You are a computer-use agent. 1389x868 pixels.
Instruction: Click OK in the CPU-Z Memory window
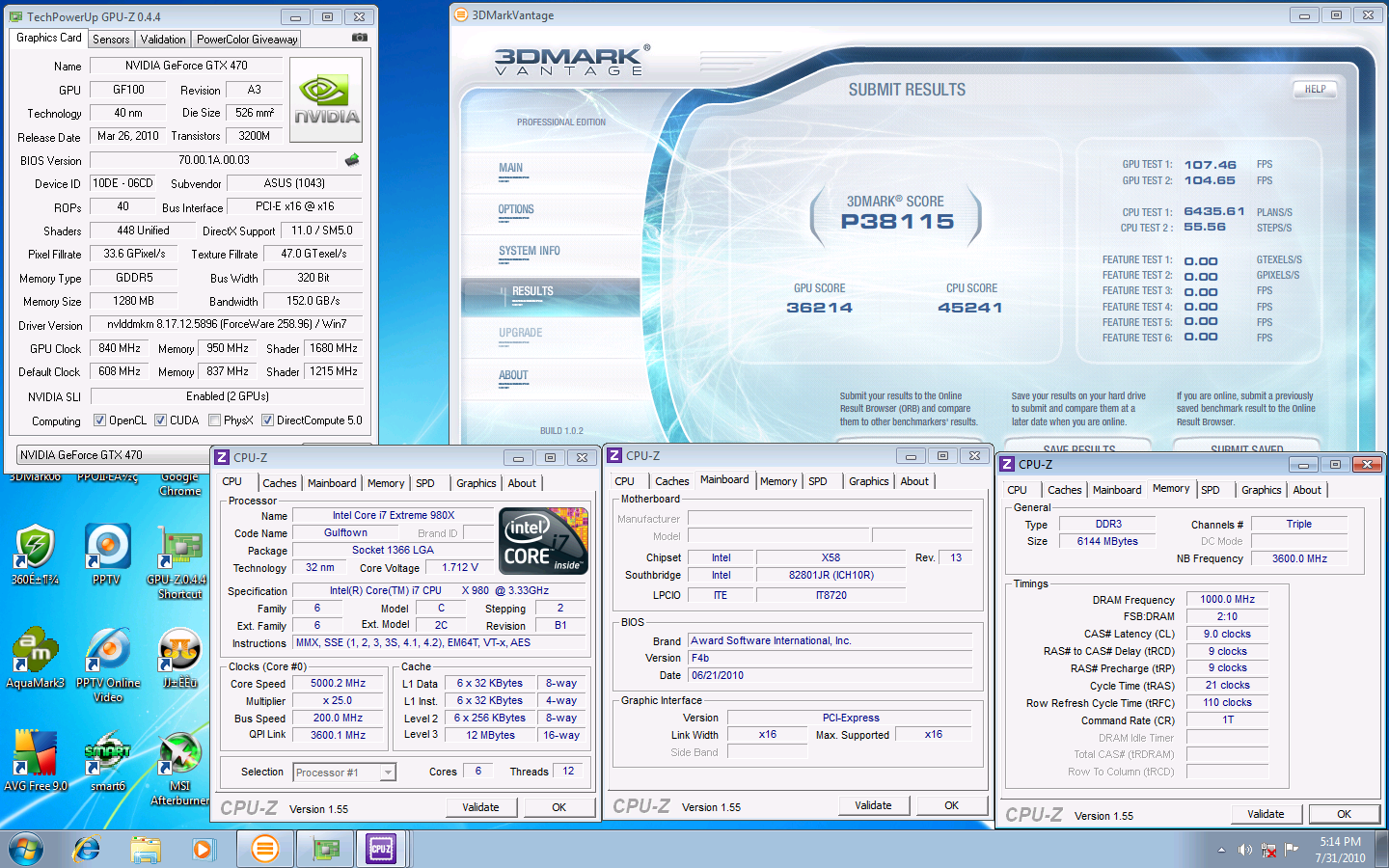(x=1344, y=814)
